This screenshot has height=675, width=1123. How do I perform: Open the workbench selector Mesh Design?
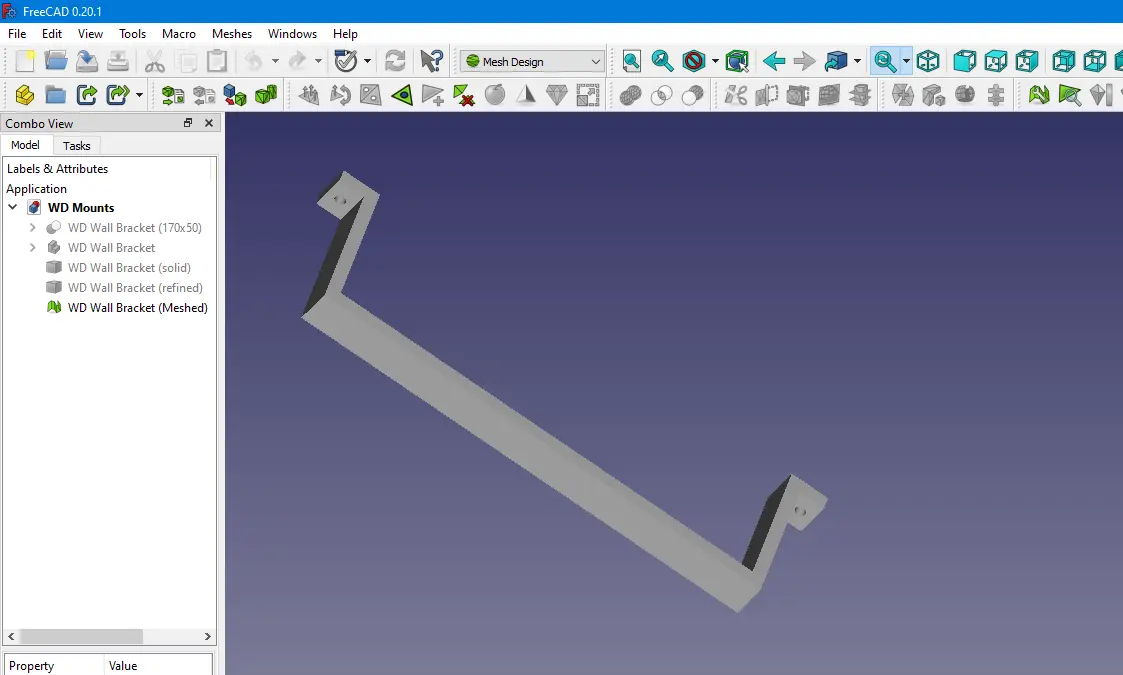point(532,62)
